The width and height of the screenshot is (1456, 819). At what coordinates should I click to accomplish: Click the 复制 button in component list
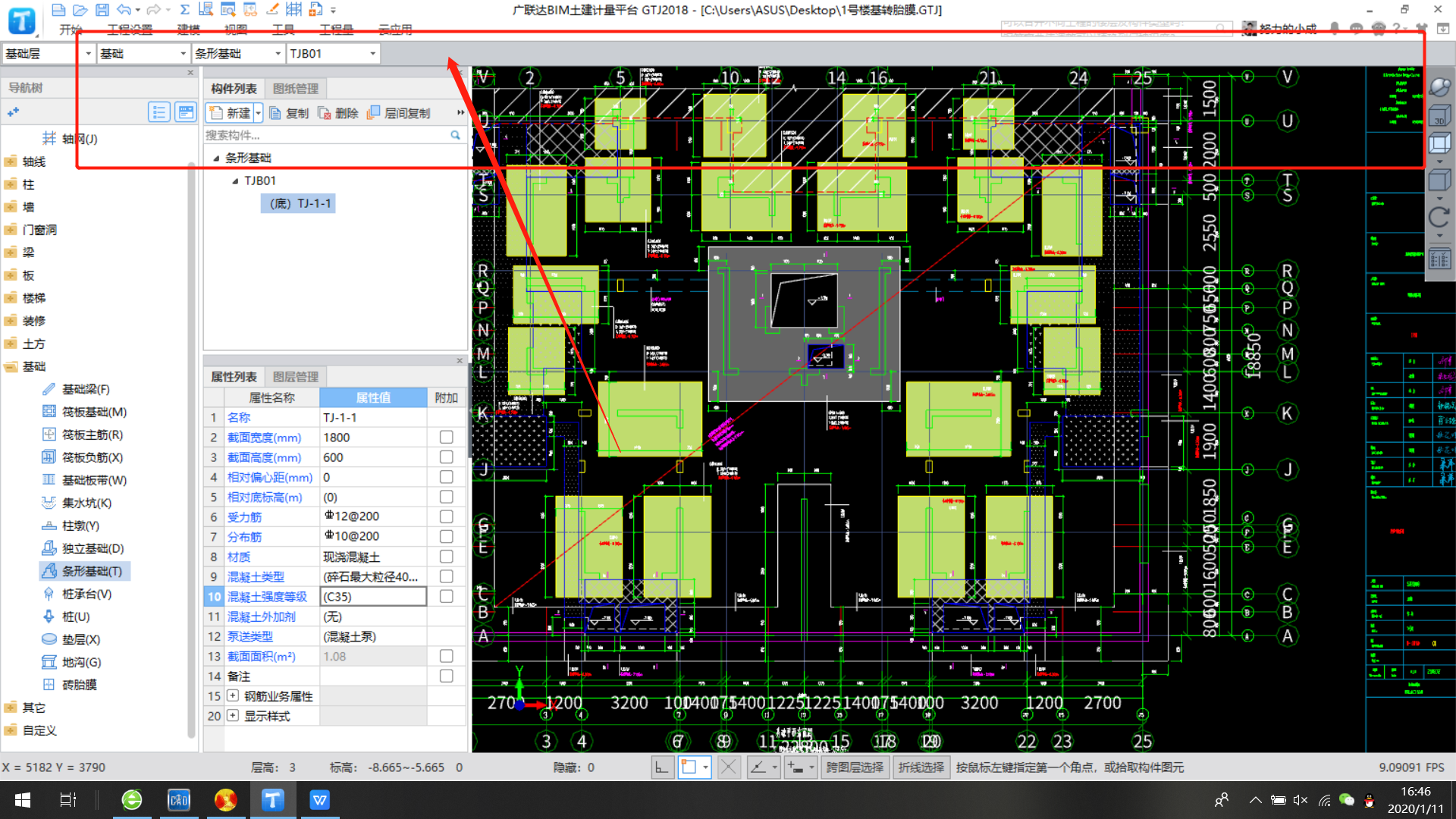[290, 113]
